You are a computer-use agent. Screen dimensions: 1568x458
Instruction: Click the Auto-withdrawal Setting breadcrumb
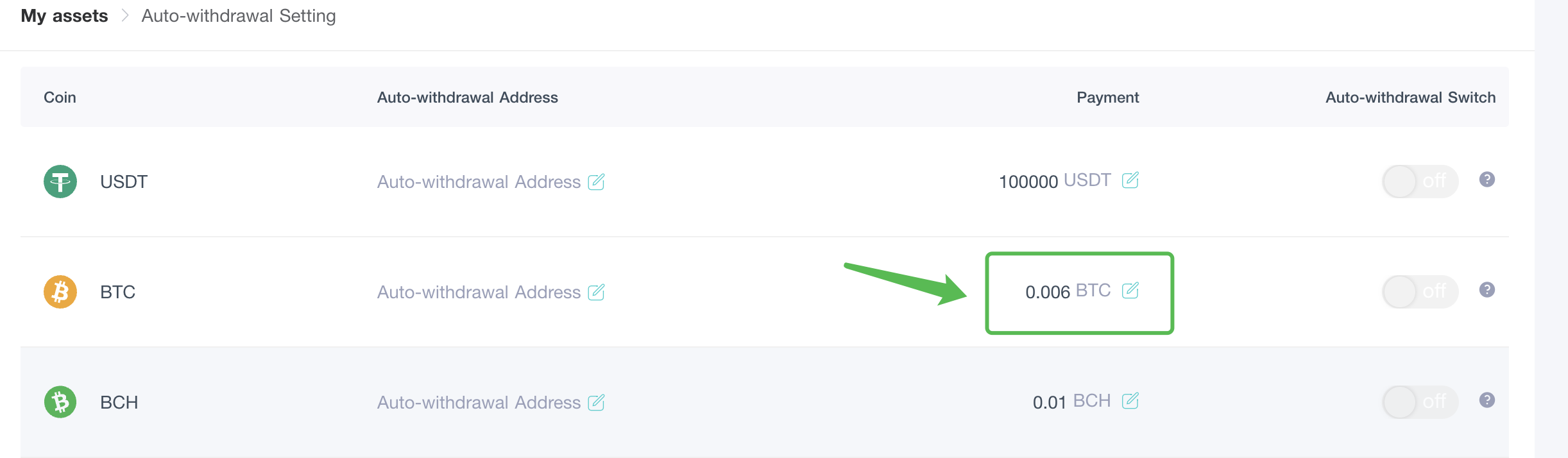click(x=239, y=15)
